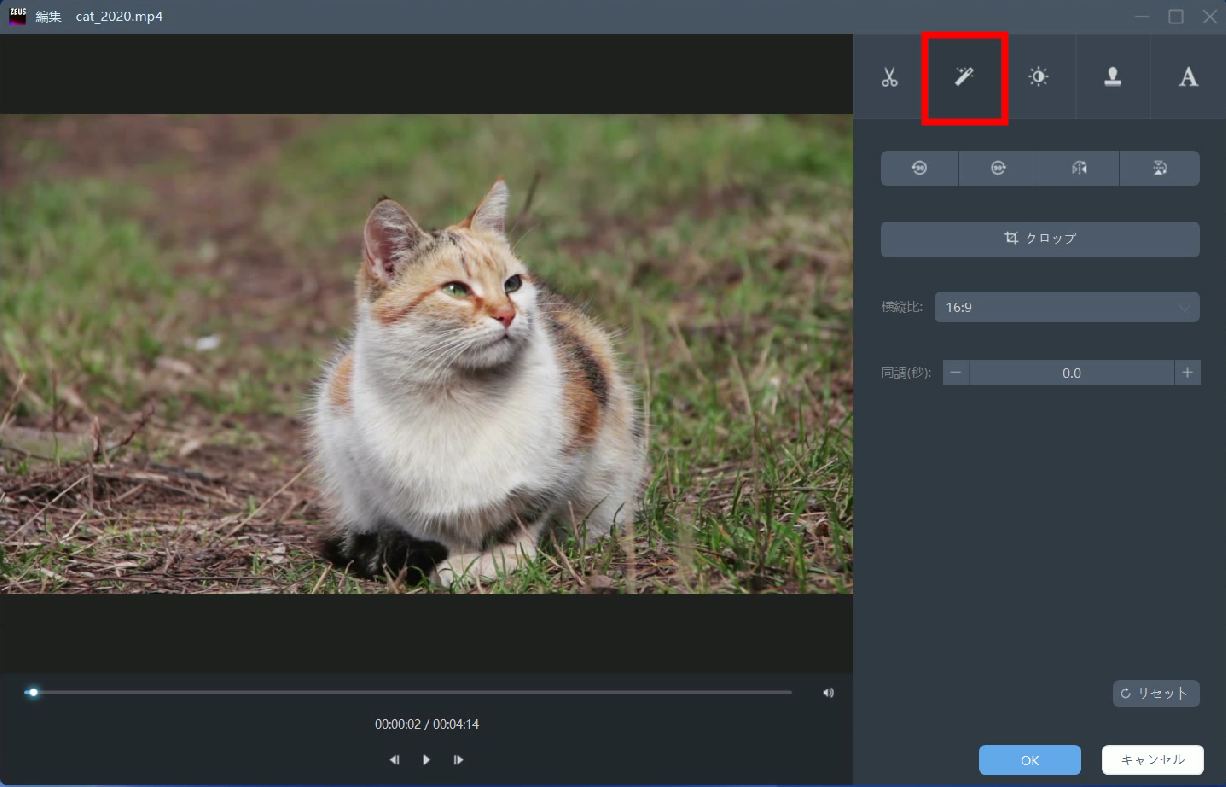Increase sync seconds with plus button
This screenshot has height=787, width=1226.
(x=1187, y=373)
